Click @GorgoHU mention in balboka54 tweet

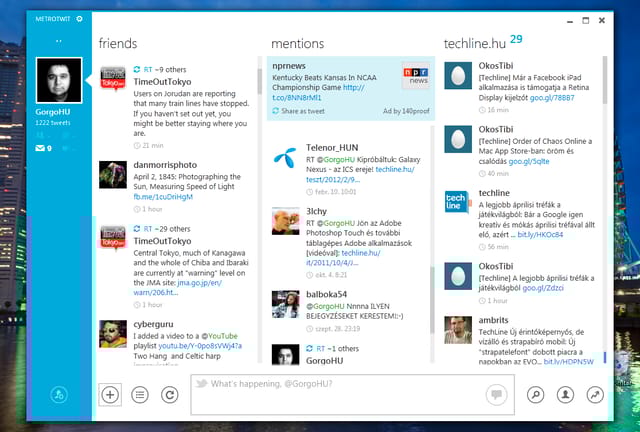coord(325,306)
